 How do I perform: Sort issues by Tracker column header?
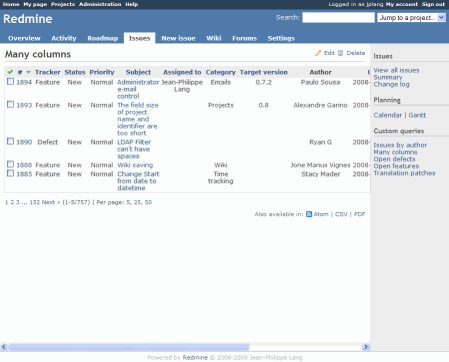[x=48, y=72]
